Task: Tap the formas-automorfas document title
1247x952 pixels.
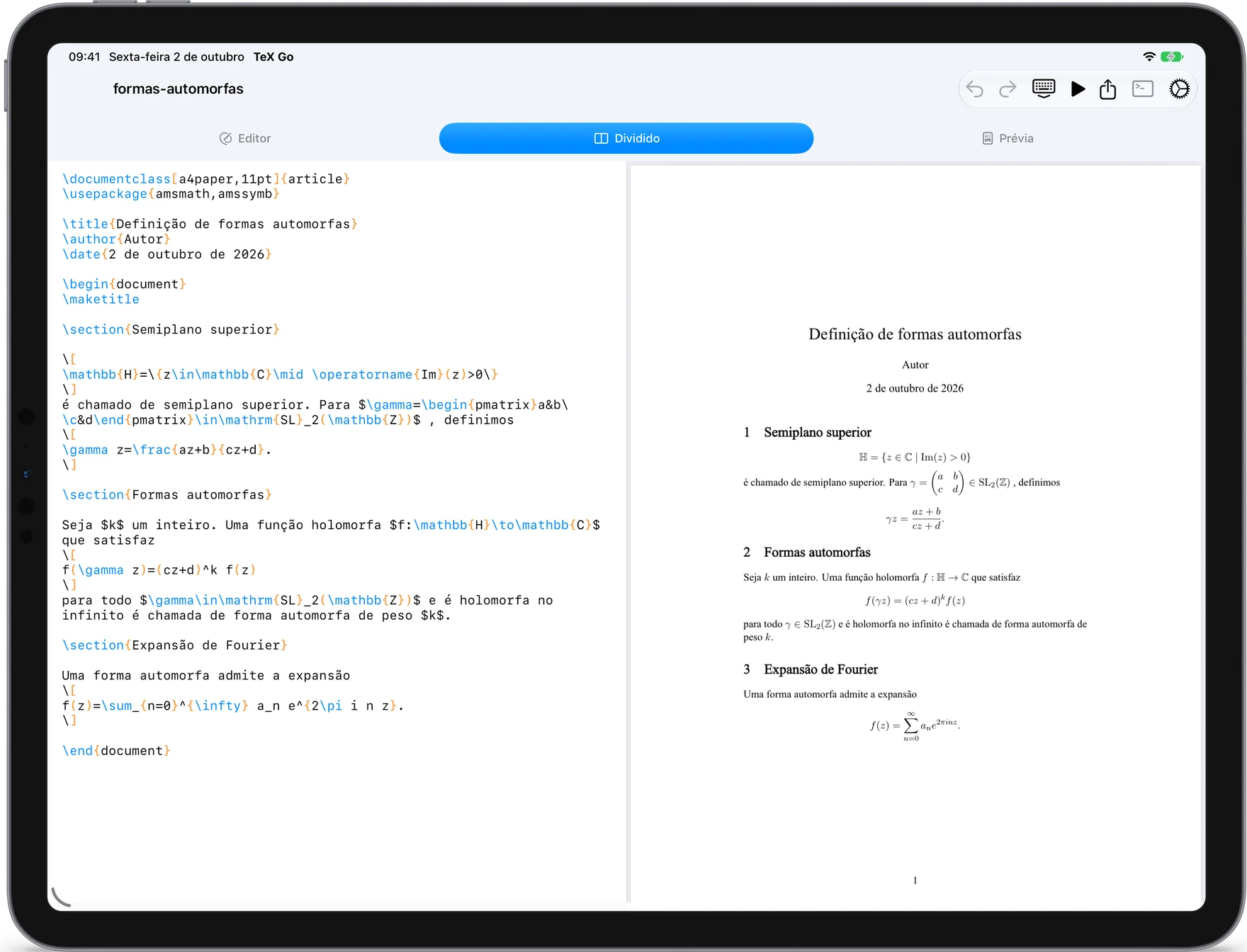Action: (179, 89)
